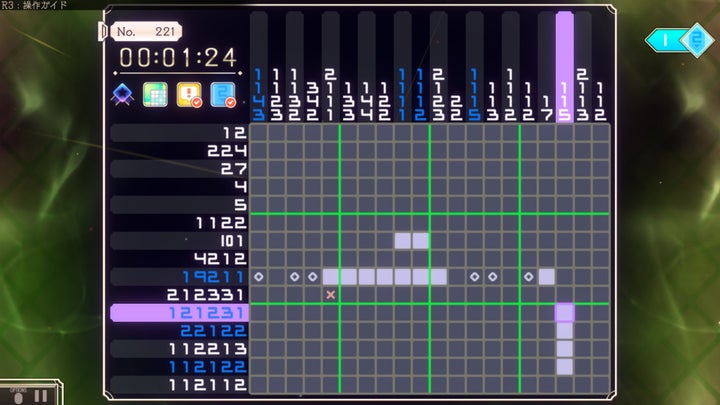
Task: Click the R3 operation guide label
Action: tap(34, 5)
